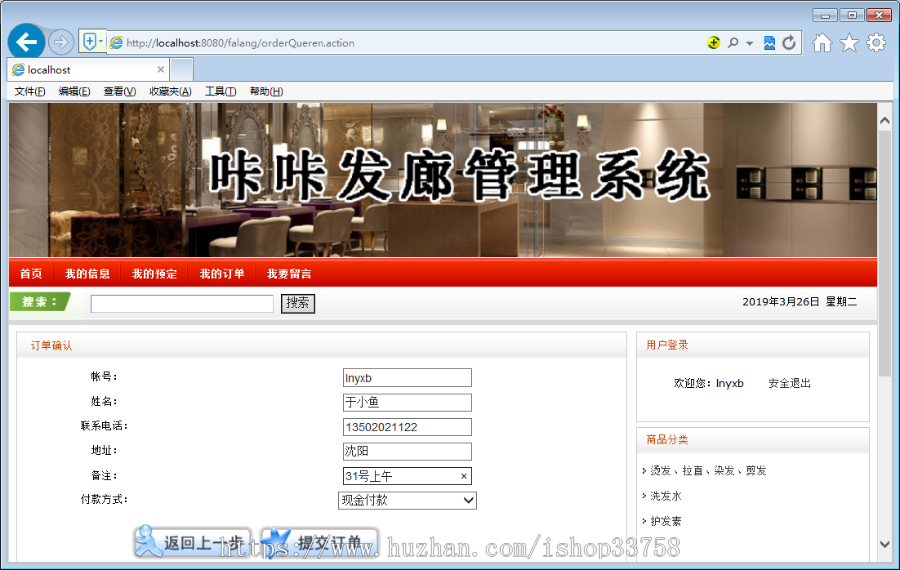Click the 订单确认 panel heading
The image size is (900, 570).
[51, 346]
